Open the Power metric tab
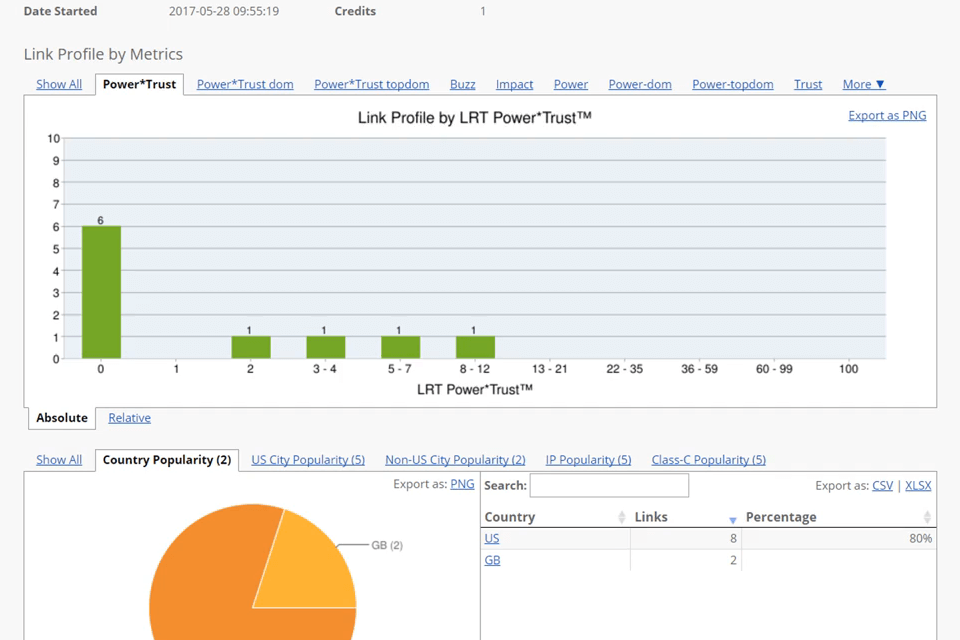960x640 pixels. click(x=571, y=84)
